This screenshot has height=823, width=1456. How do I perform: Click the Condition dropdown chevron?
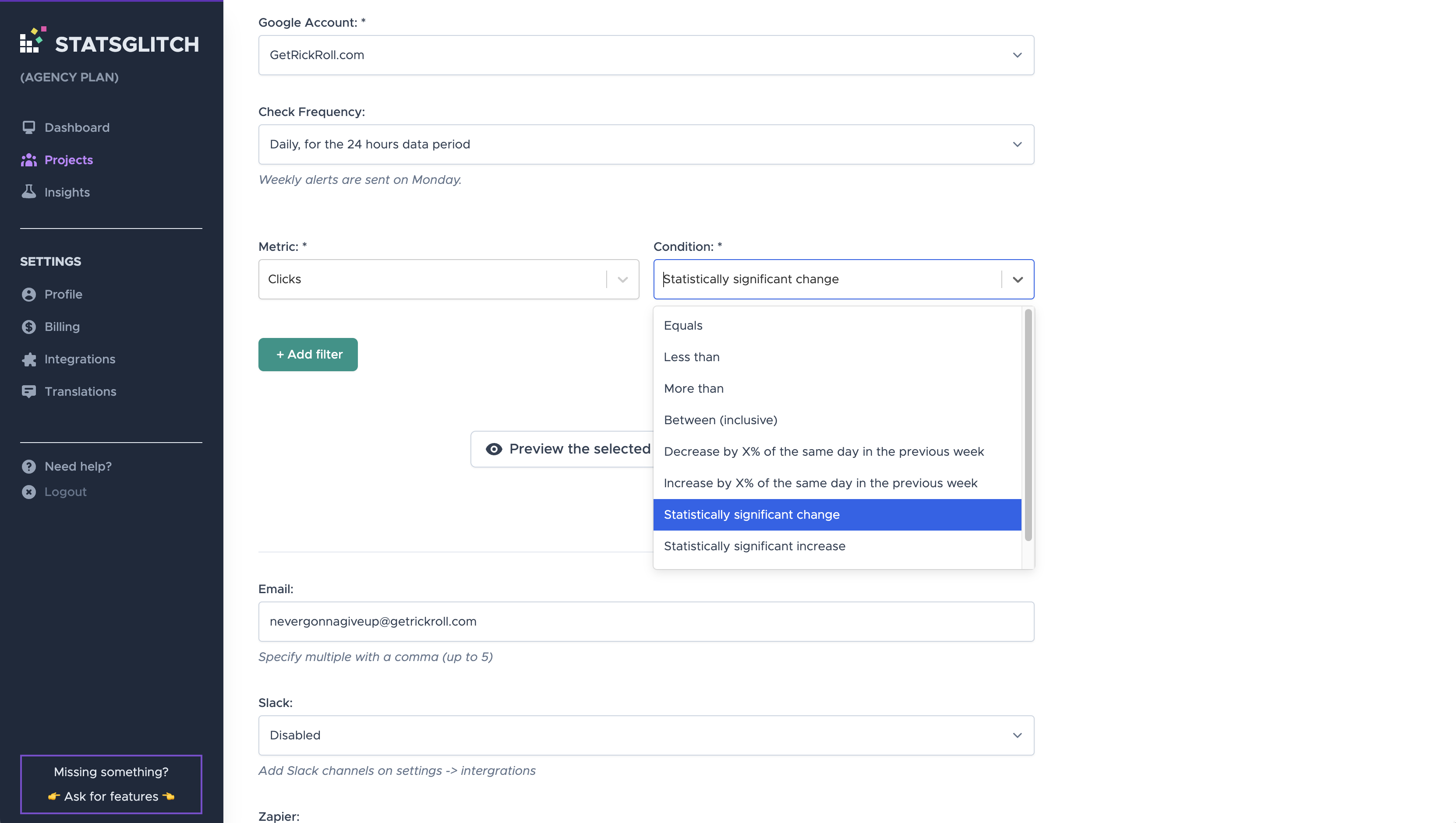tap(1017, 279)
